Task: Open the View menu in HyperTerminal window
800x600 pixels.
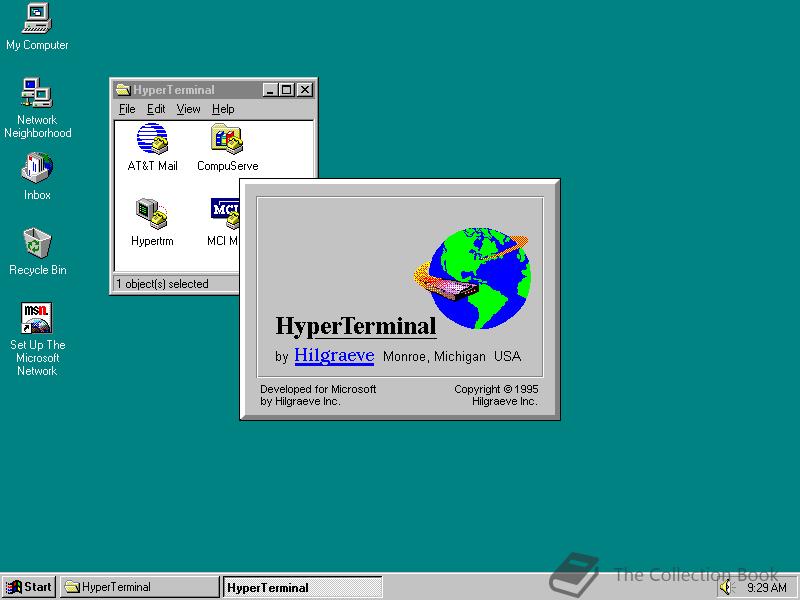Action: (188, 109)
